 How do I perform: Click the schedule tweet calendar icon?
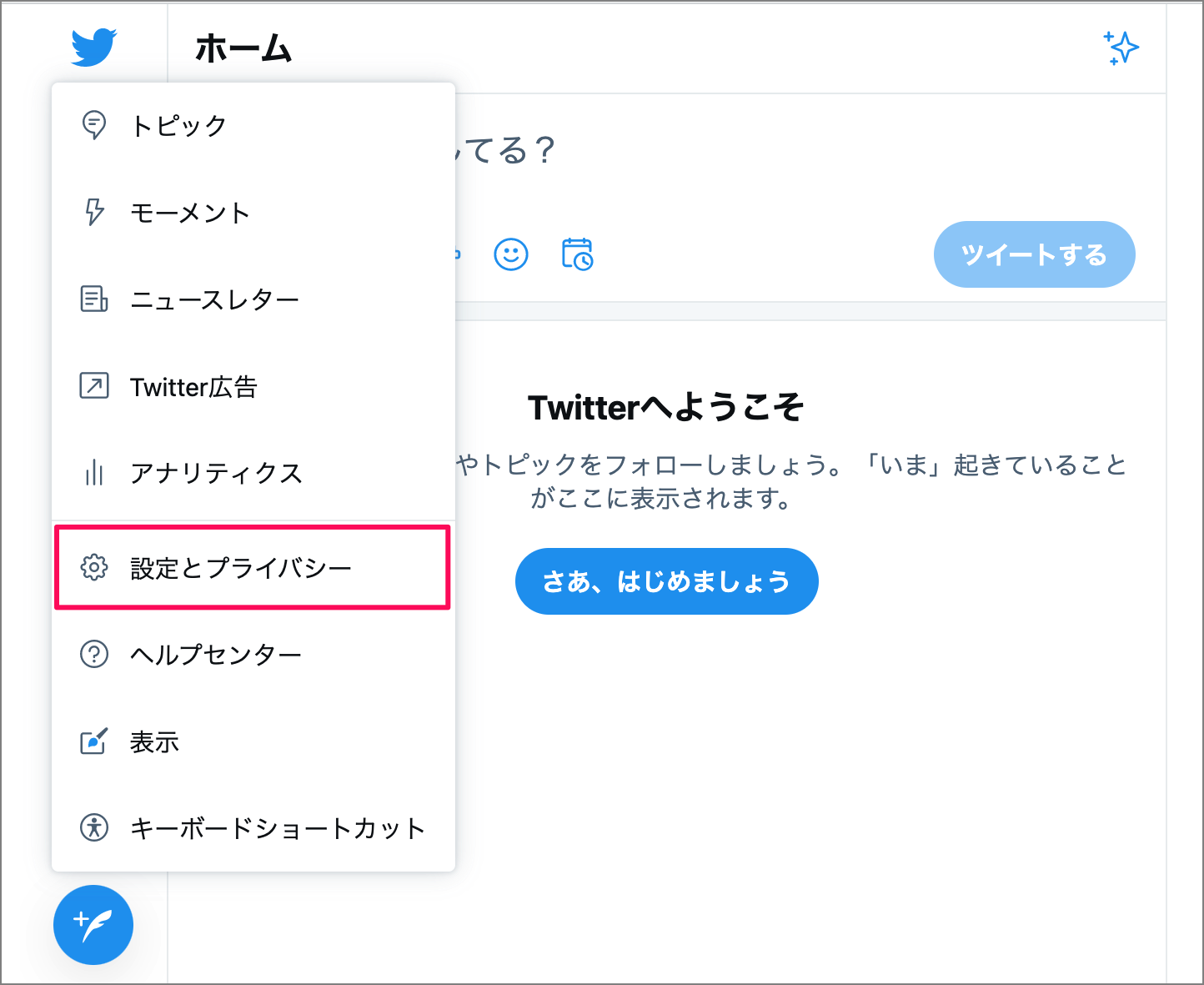click(578, 255)
